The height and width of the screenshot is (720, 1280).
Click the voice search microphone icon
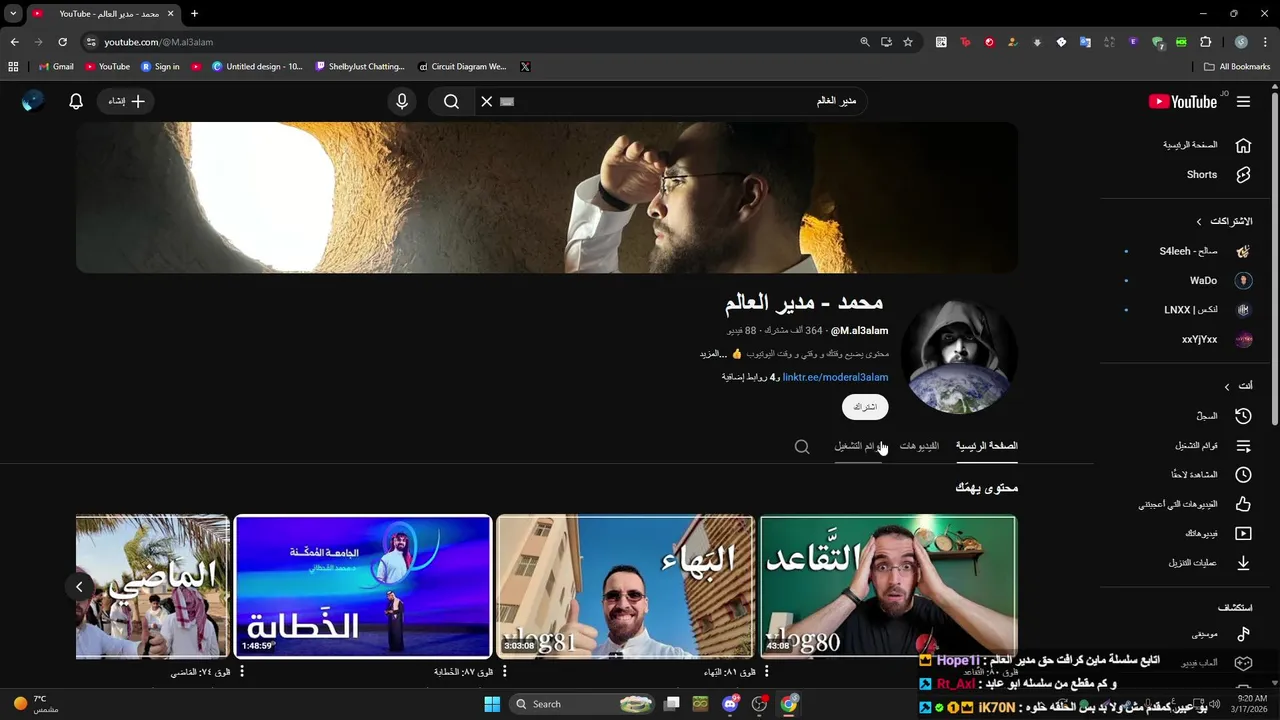click(402, 101)
